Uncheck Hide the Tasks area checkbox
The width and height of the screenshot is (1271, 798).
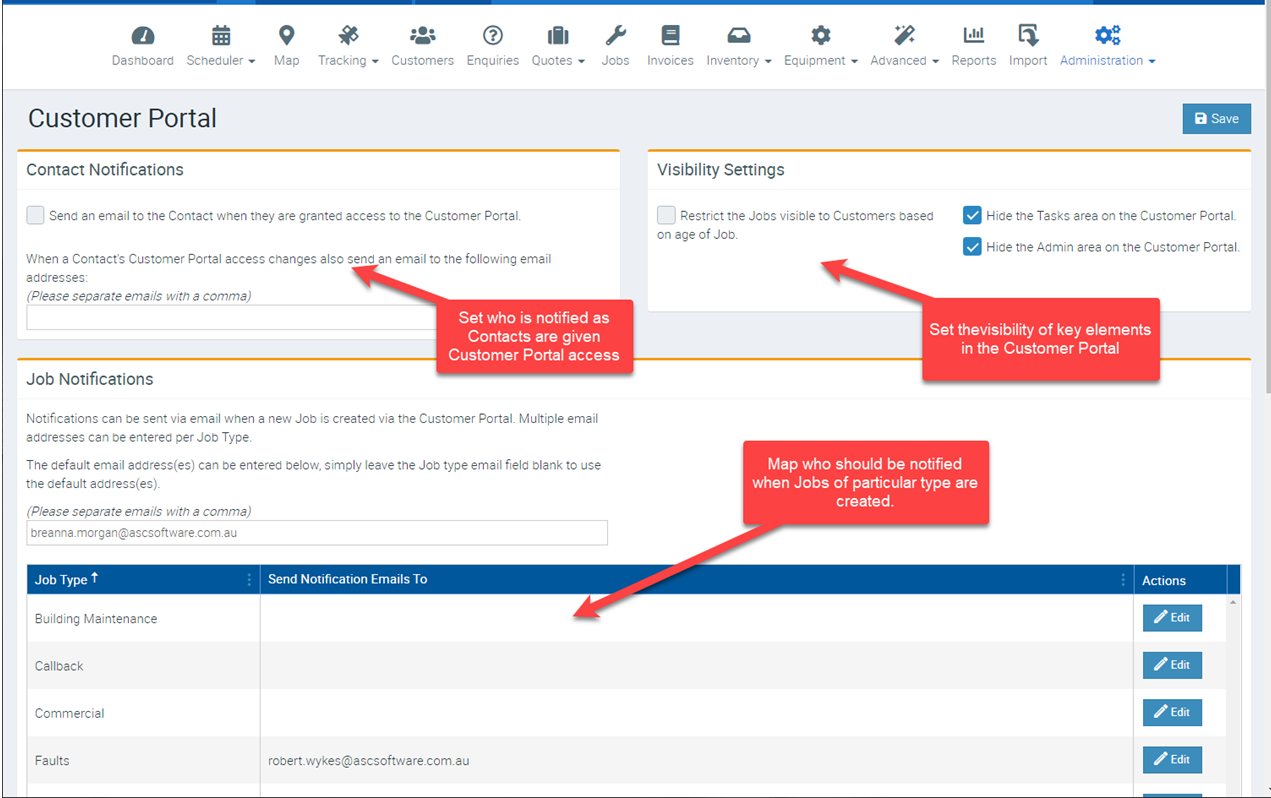(972, 215)
